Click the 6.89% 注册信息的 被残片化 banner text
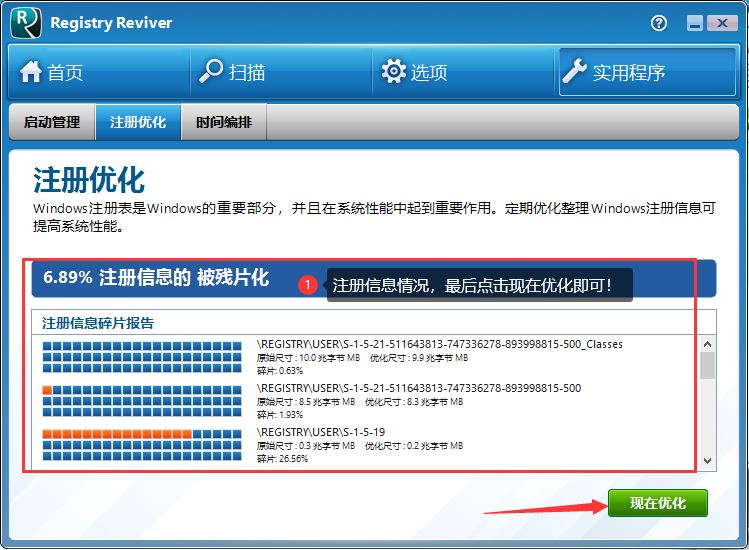Image resolution: width=749 pixels, height=550 pixels. 156,277
